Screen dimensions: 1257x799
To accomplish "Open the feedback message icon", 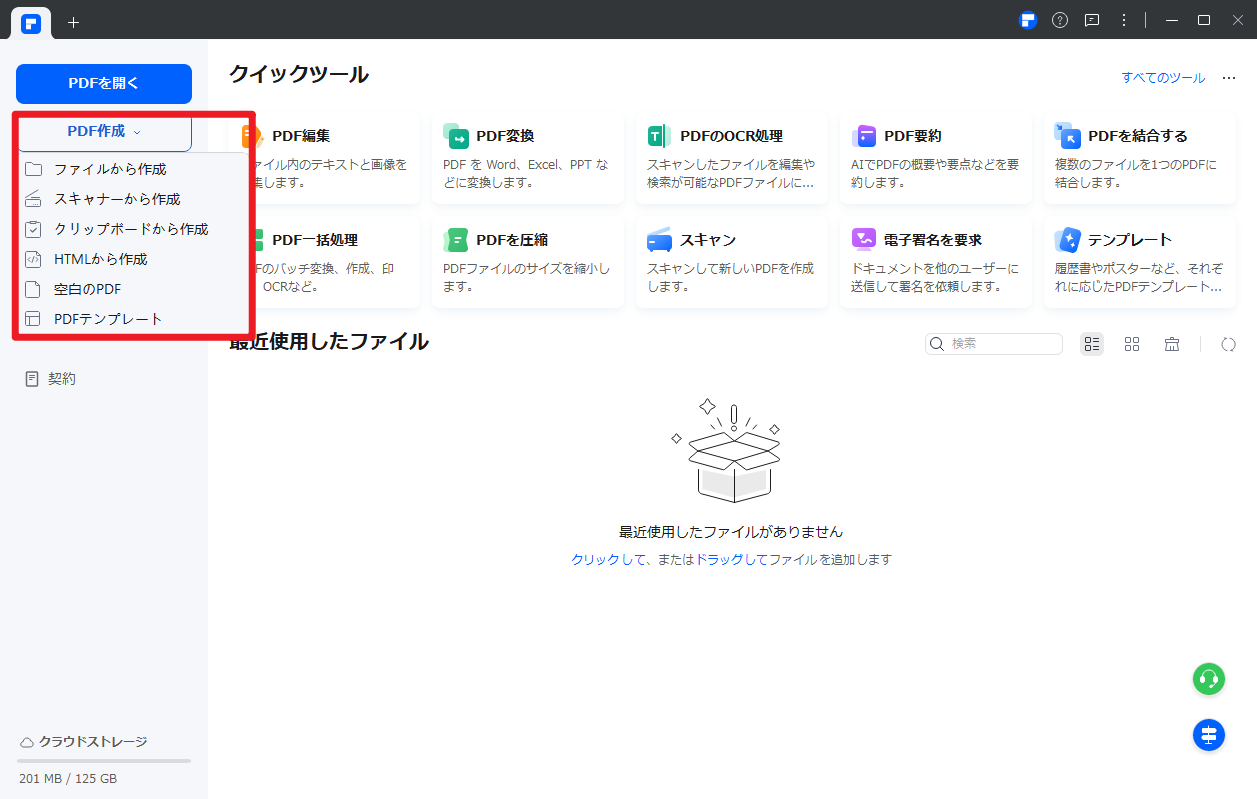I will tap(1092, 20).
